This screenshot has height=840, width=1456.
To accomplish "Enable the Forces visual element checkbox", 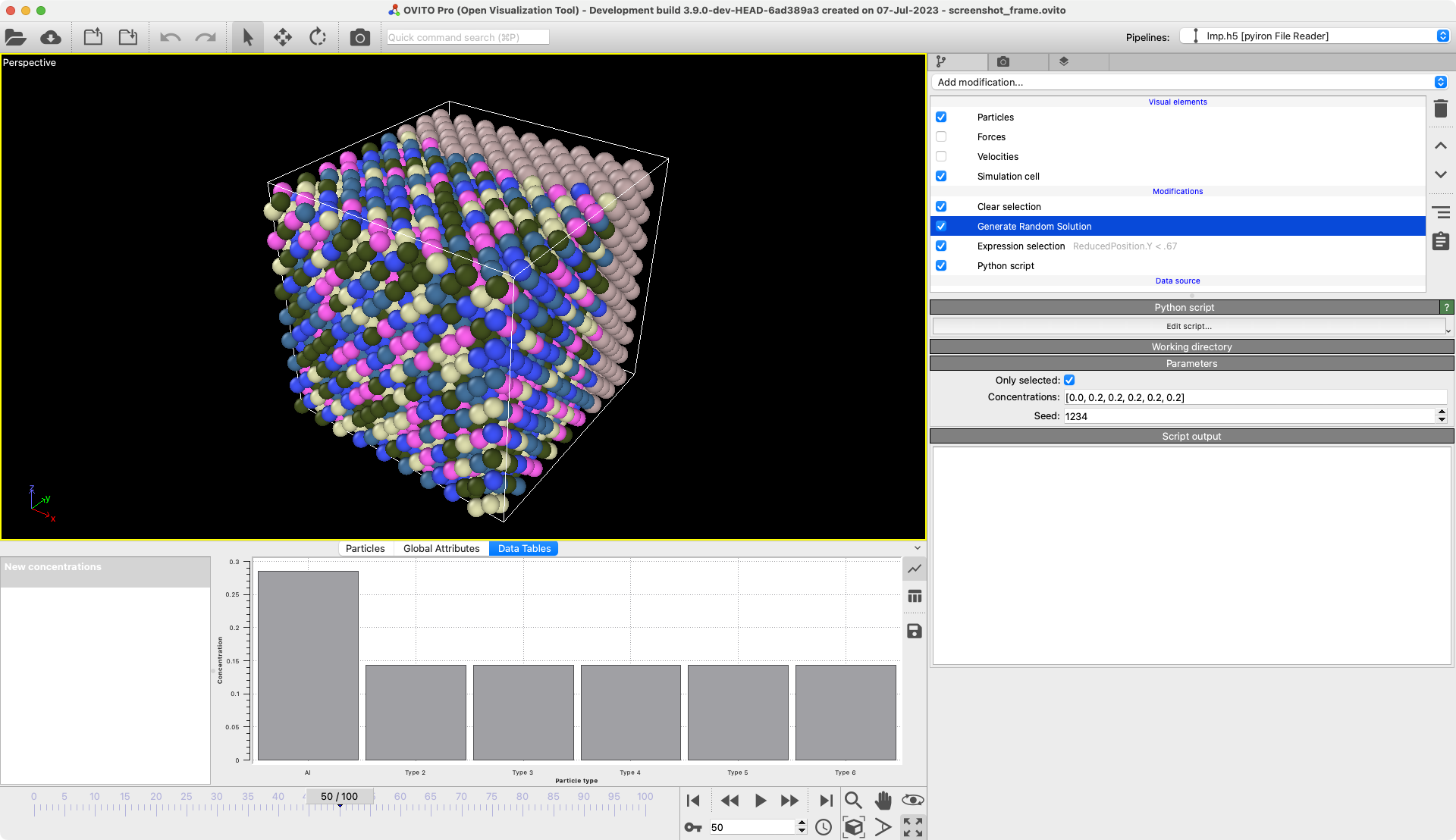I will coord(941,137).
